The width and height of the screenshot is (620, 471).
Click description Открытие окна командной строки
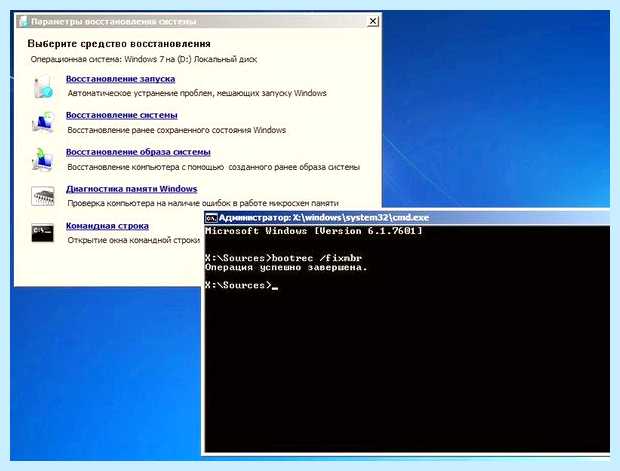[133, 240]
